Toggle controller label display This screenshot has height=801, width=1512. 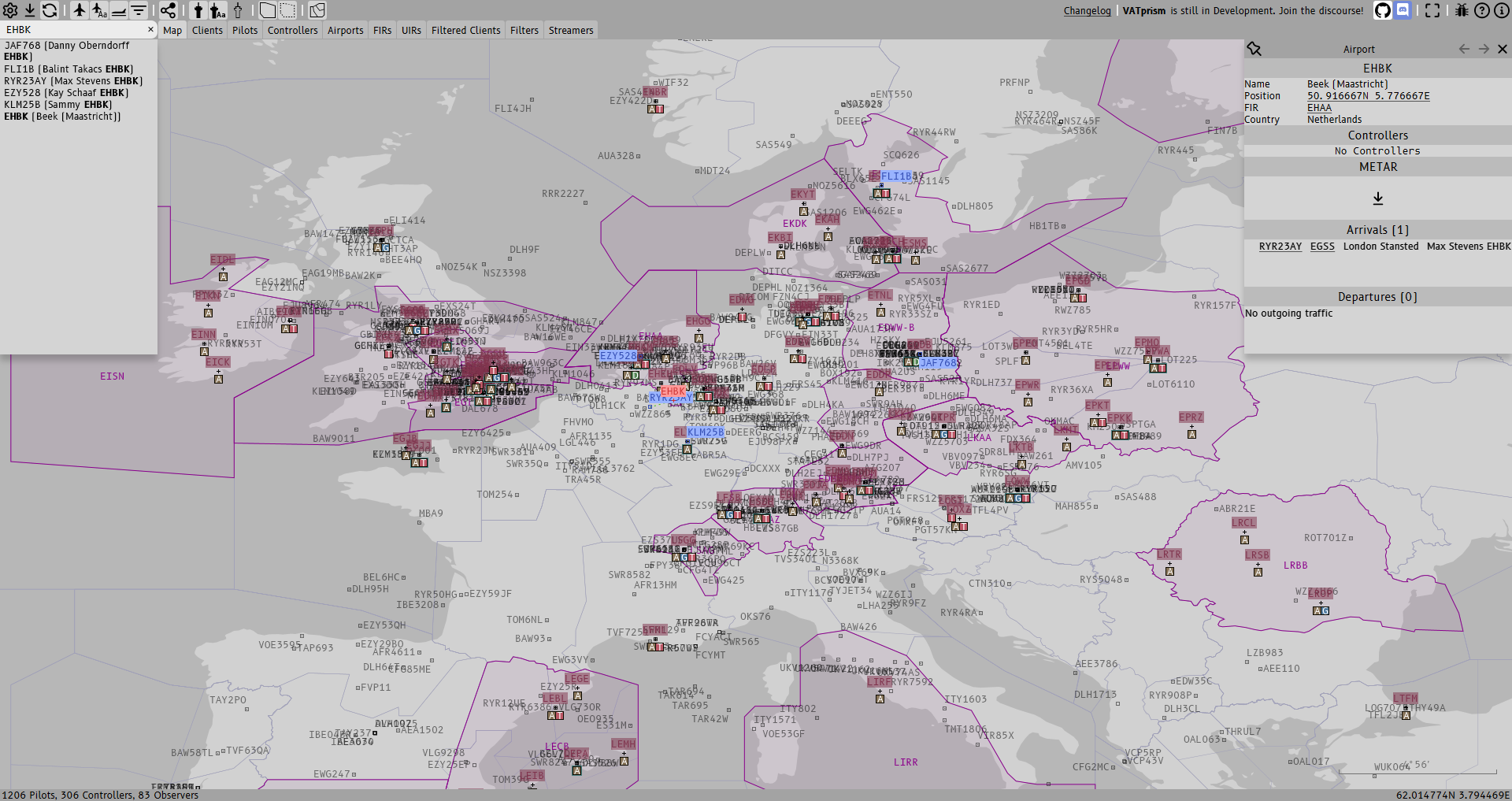point(218,10)
